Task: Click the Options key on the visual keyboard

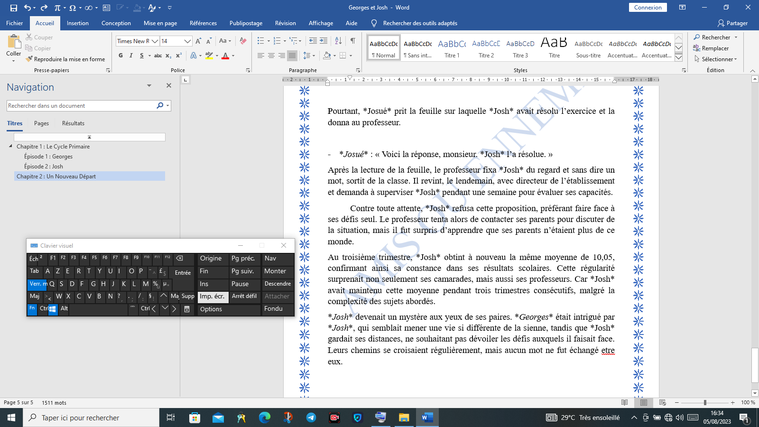Action: tap(211, 309)
